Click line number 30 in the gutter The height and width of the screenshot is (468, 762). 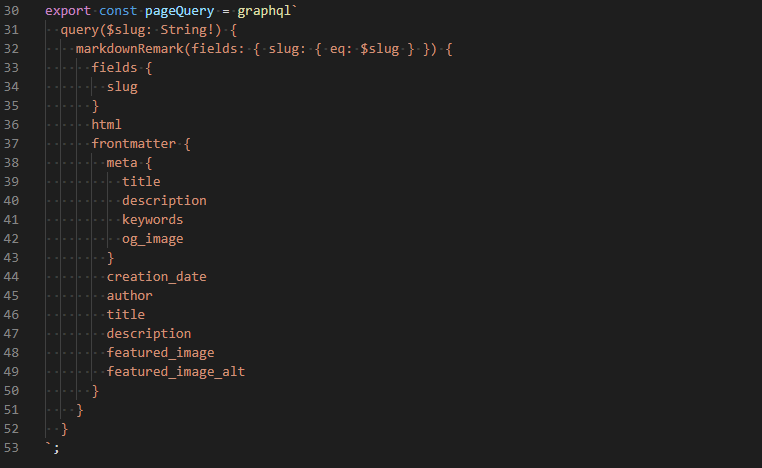(12, 10)
